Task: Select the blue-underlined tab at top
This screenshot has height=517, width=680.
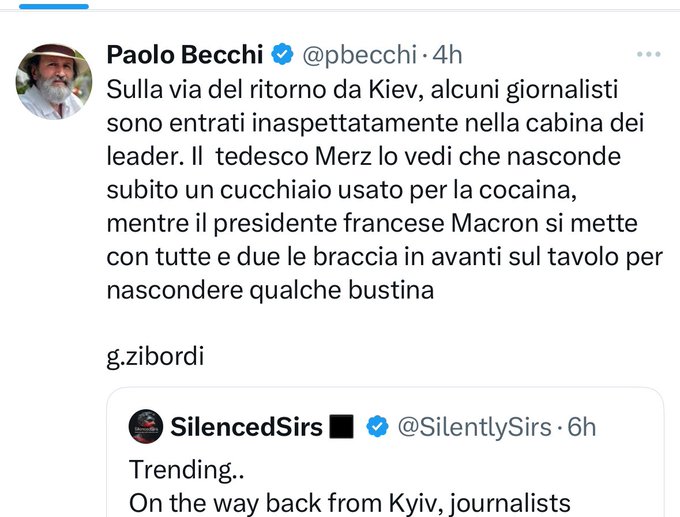Action: click(x=45, y=5)
